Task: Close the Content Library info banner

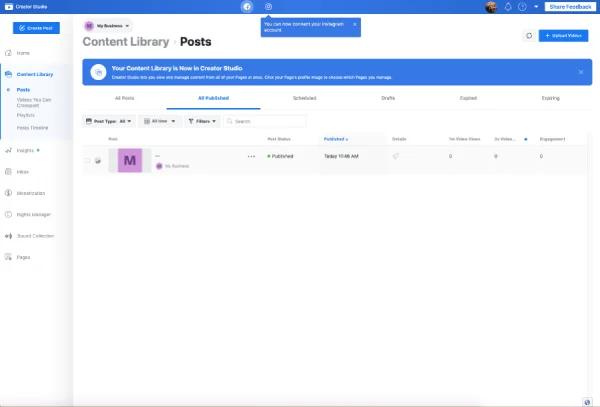Action: click(x=580, y=72)
